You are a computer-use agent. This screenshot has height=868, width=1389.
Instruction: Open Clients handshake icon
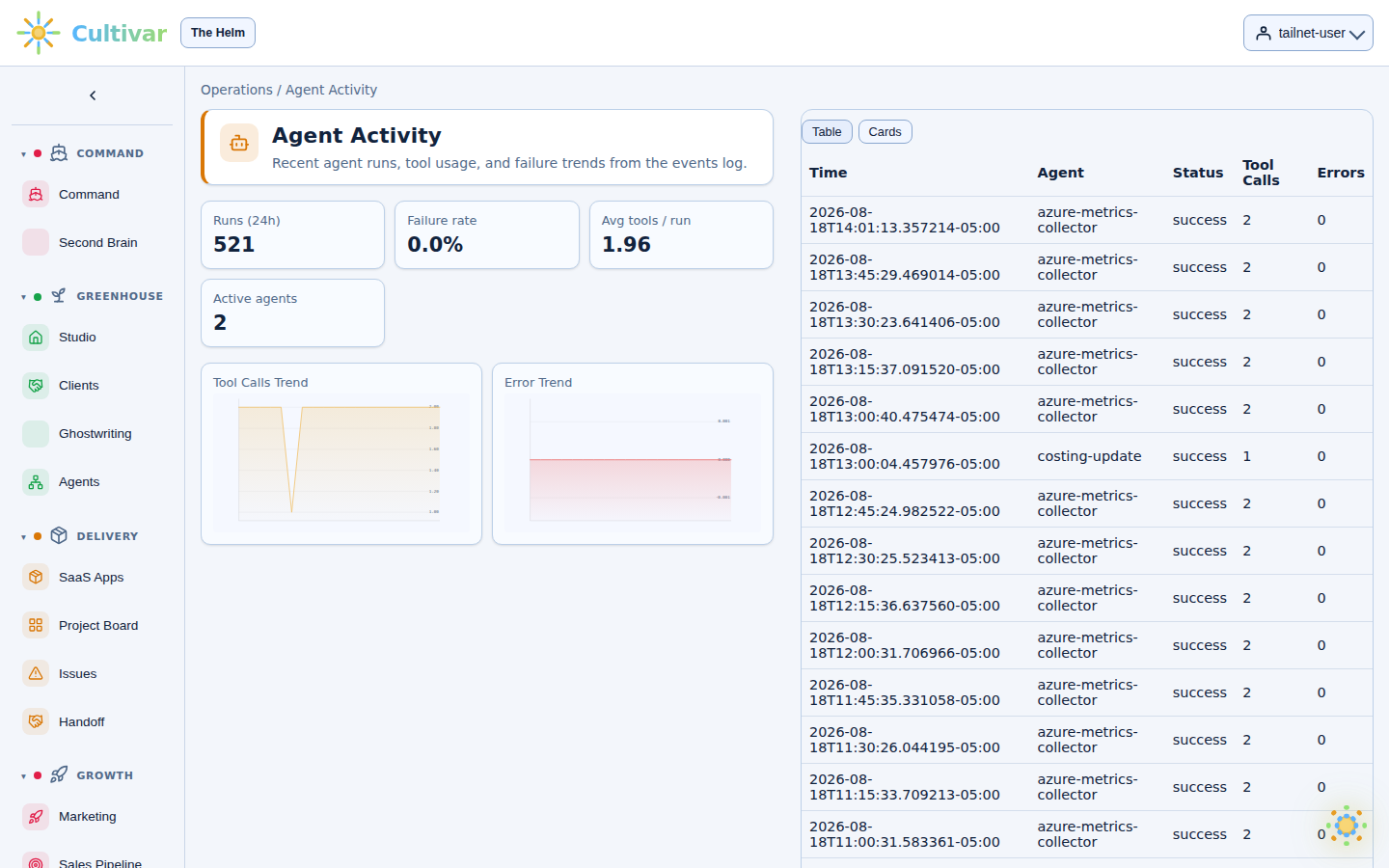36,385
